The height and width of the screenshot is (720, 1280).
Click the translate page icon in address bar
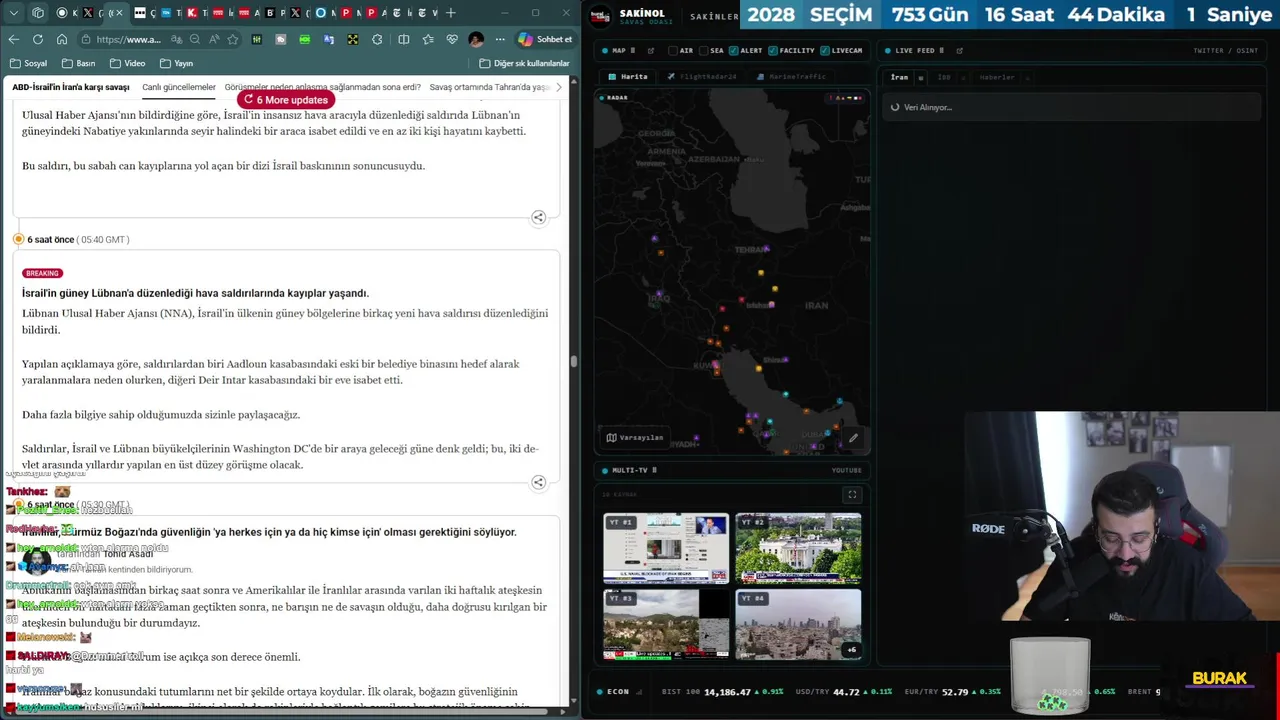pos(176,39)
